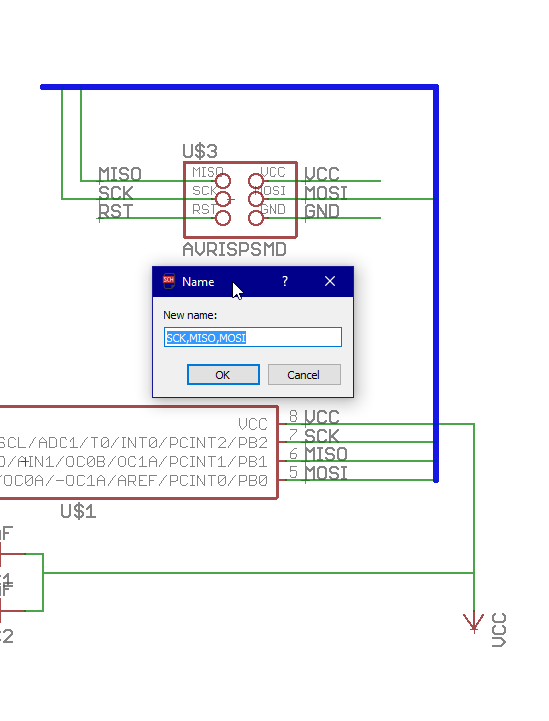This screenshot has height=721, width=549.
Task: Confirm the bus name with OK
Action: click(x=223, y=375)
